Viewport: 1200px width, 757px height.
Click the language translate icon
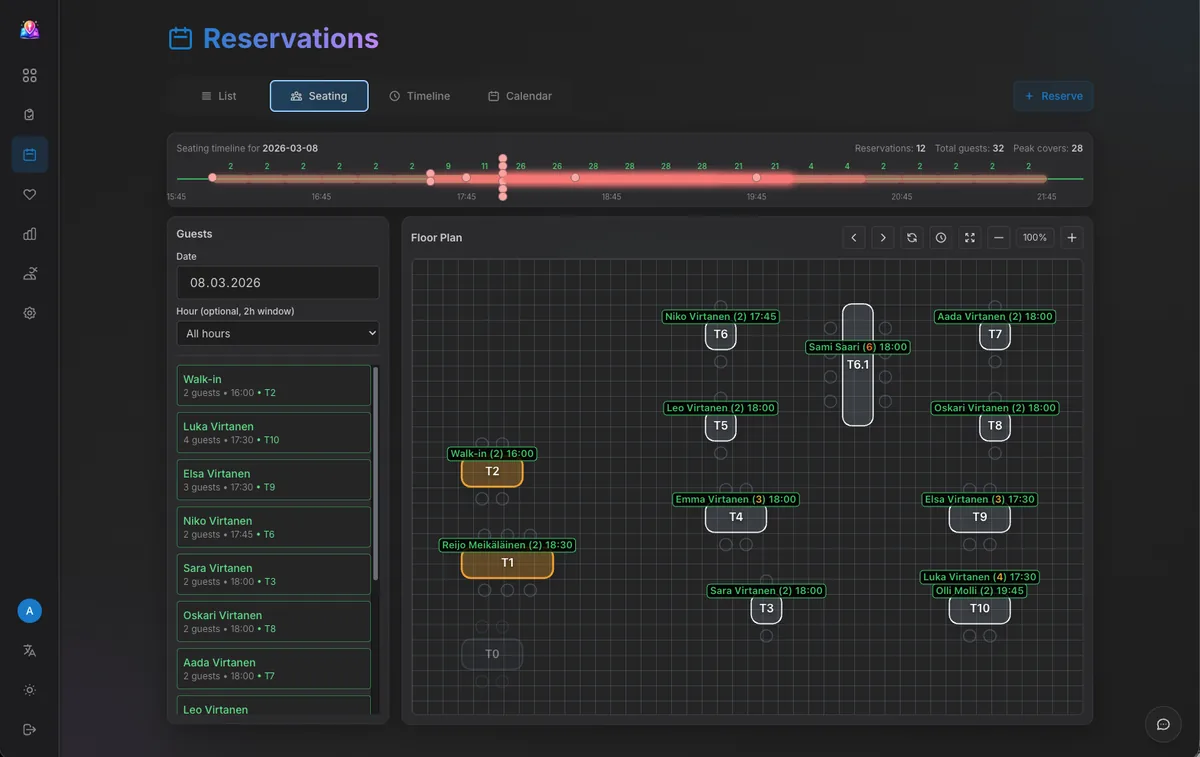[x=30, y=651]
